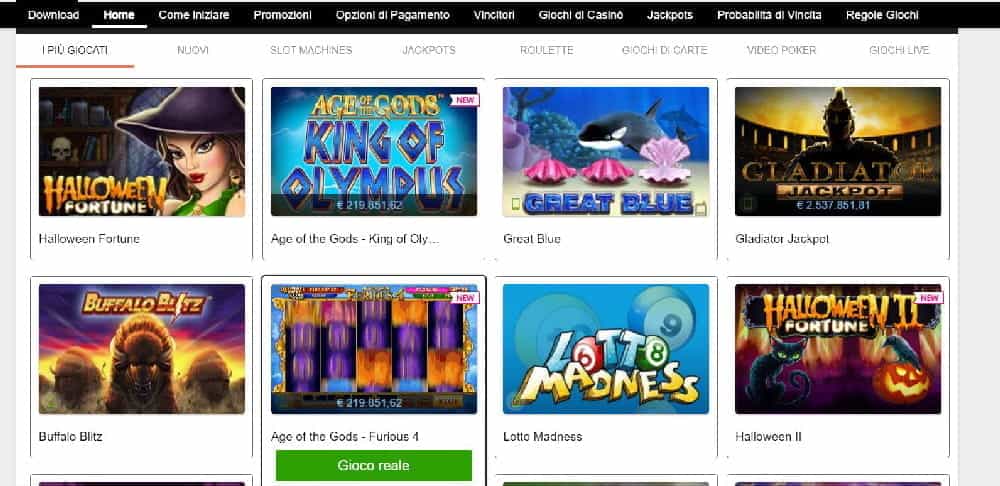The width and height of the screenshot is (1000, 486).
Task: Click mobile phone icon on Gladiator Jackpot thumbnail
Action: tap(747, 204)
